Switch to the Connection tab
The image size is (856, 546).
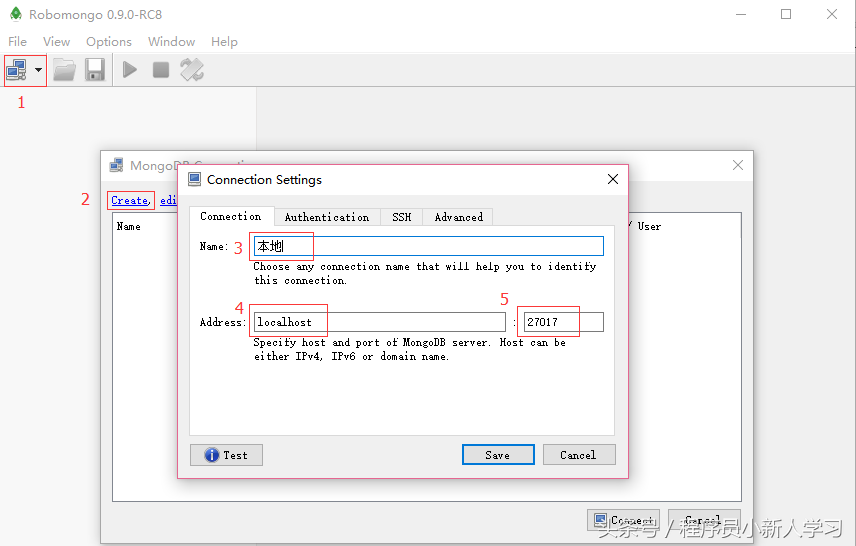[231, 216]
